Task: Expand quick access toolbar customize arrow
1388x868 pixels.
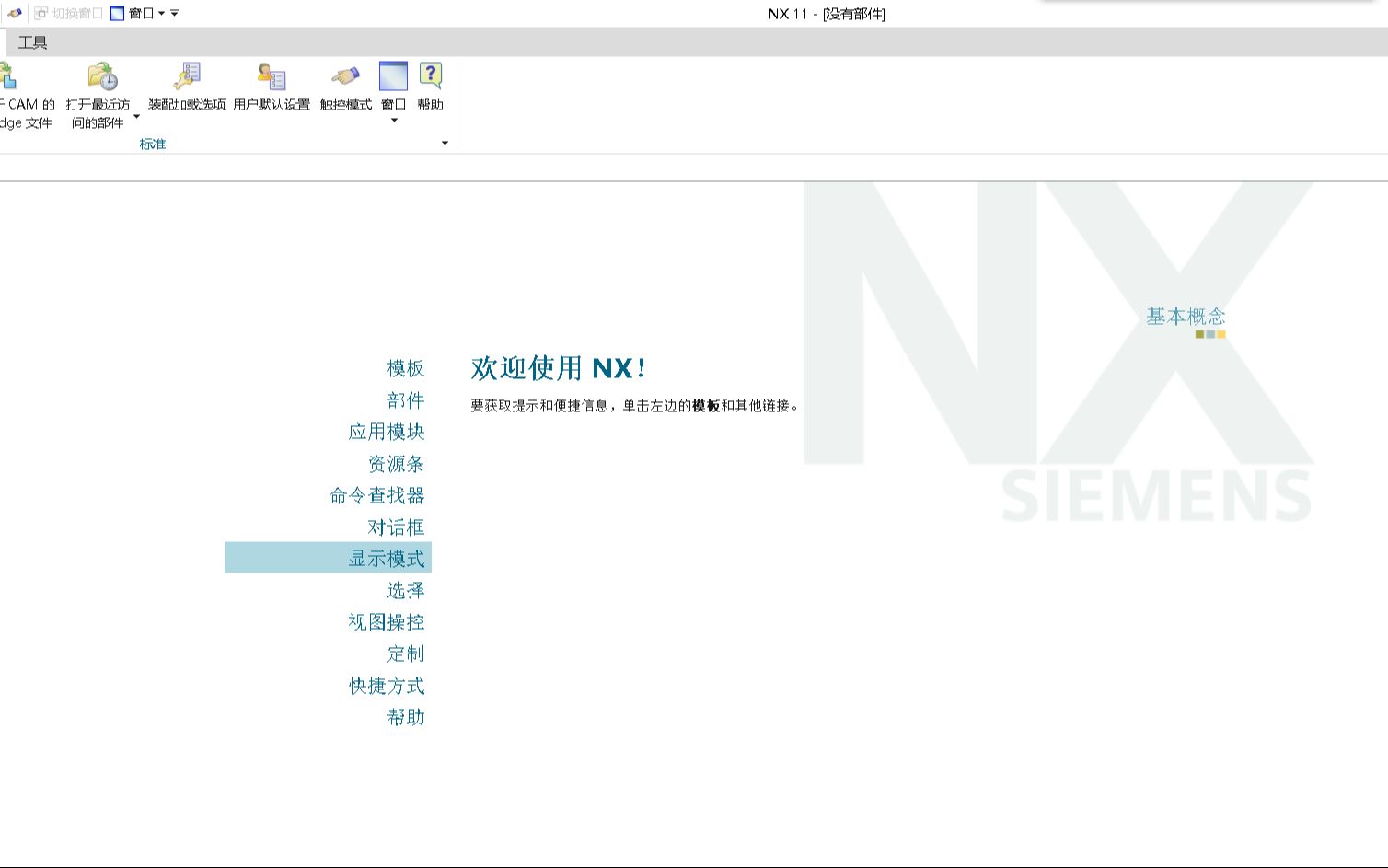Action: [x=175, y=14]
